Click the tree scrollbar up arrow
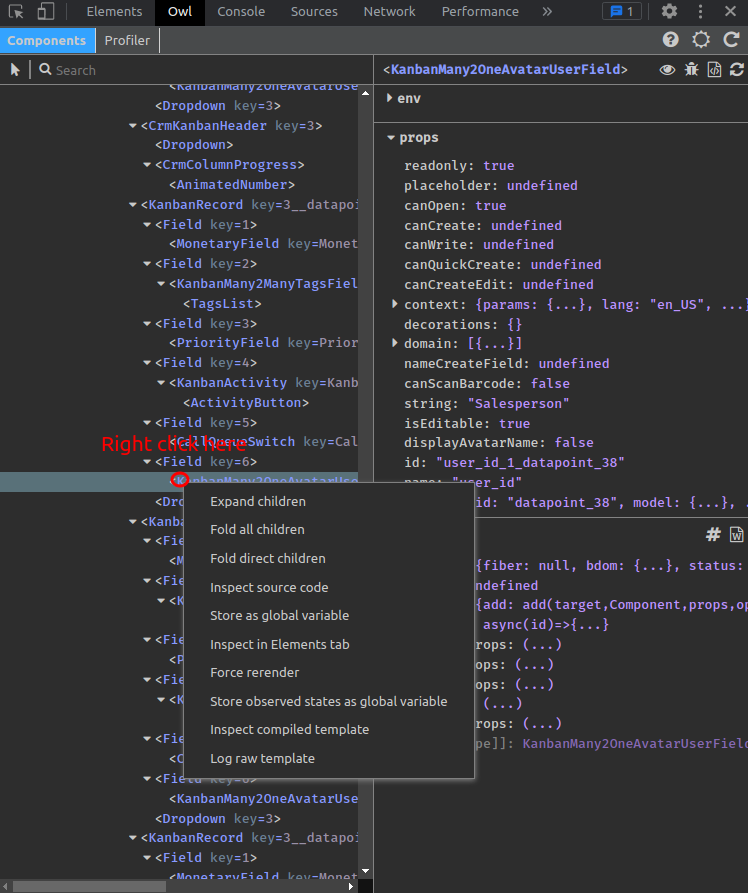The width and height of the screenshot is (748, 893). coord(366,93)
